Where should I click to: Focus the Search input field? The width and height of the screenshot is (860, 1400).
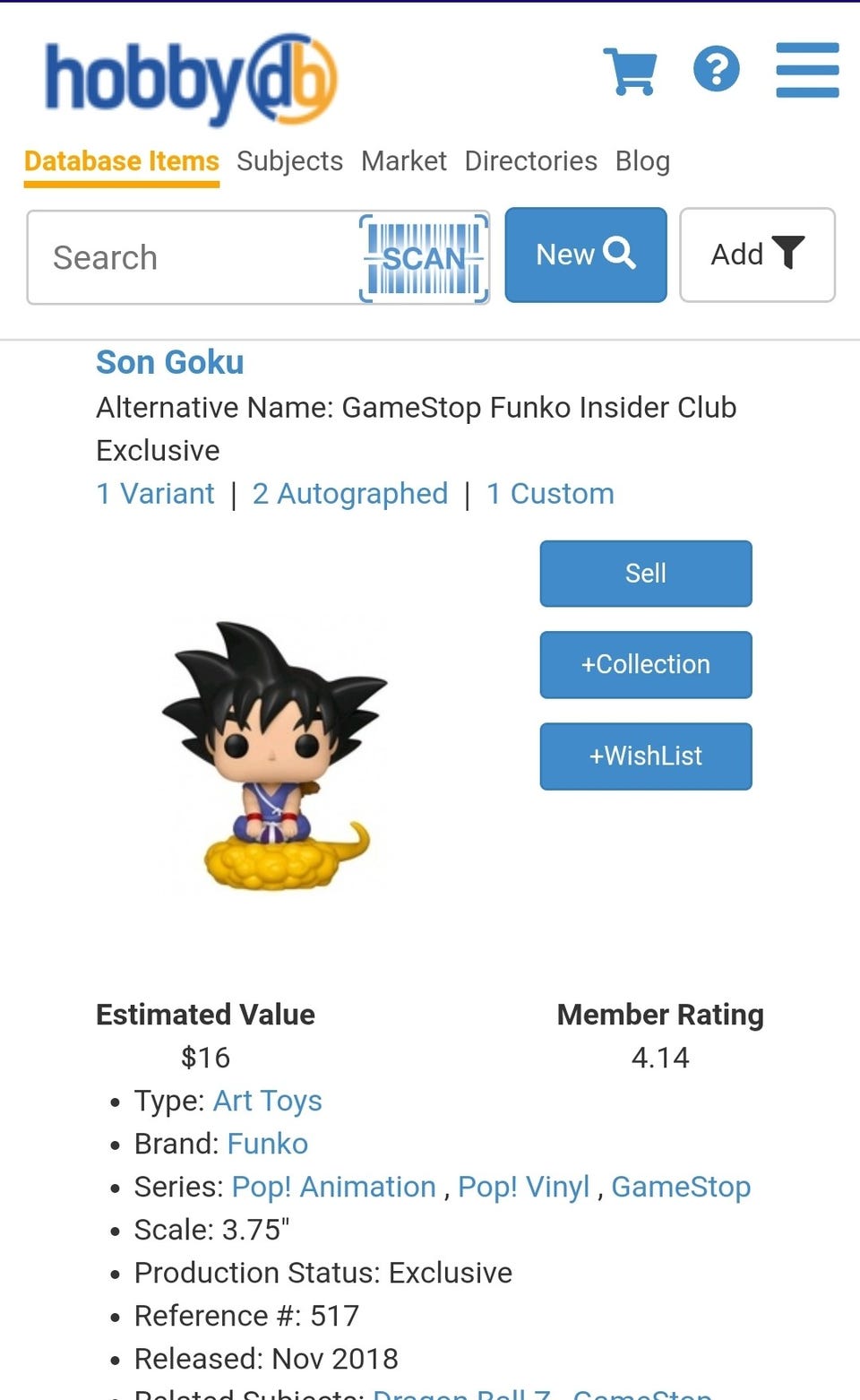pyautogui.click(x=193, y=258)
